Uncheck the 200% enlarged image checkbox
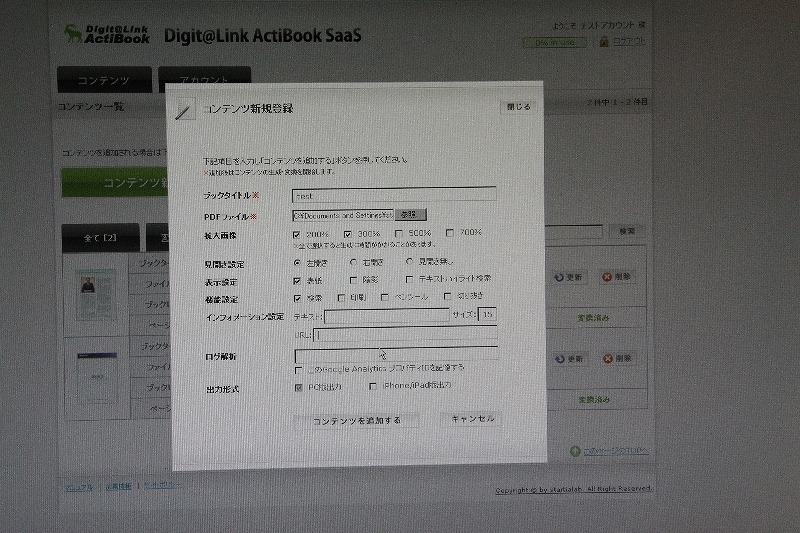Image resolution: width=800 pixels, height=533 pixels. [296, 235]
